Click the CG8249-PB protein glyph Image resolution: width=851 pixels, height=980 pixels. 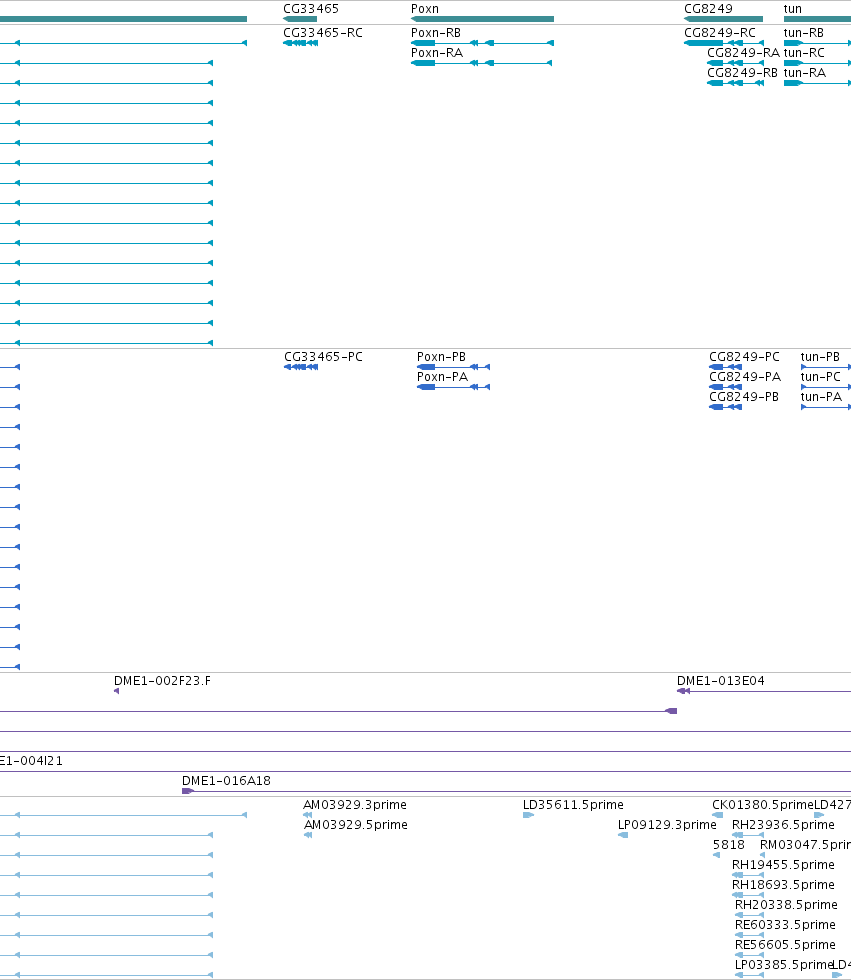click(x=725, y=407)
